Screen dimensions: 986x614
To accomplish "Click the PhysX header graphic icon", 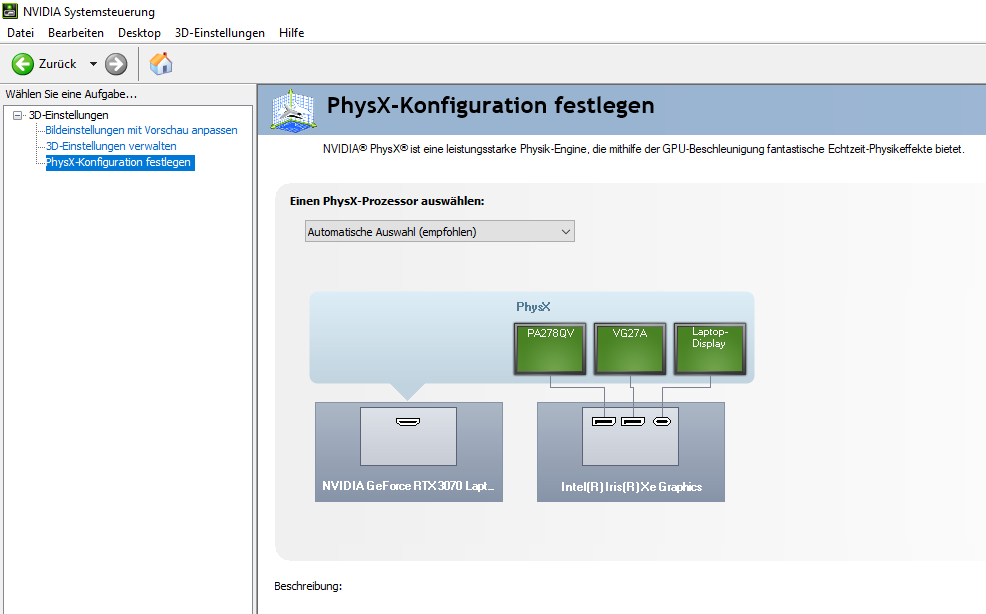I will (293, 111).
